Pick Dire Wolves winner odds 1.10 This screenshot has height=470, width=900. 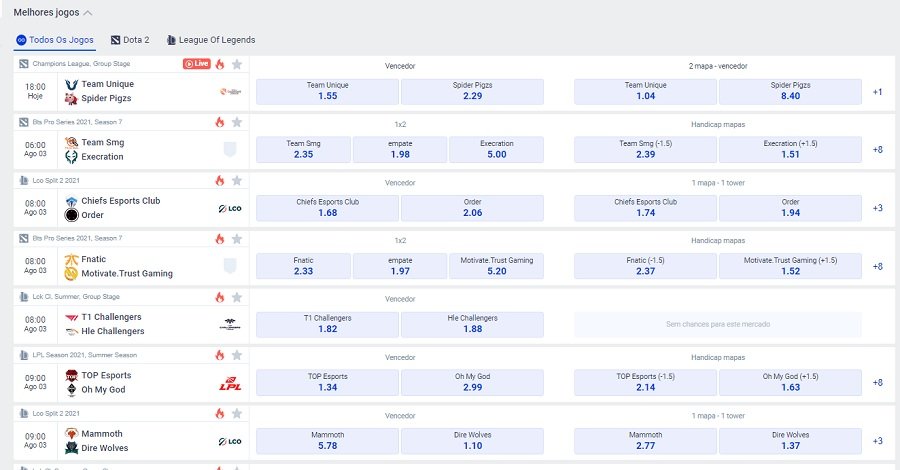click(x=472, y=441)
